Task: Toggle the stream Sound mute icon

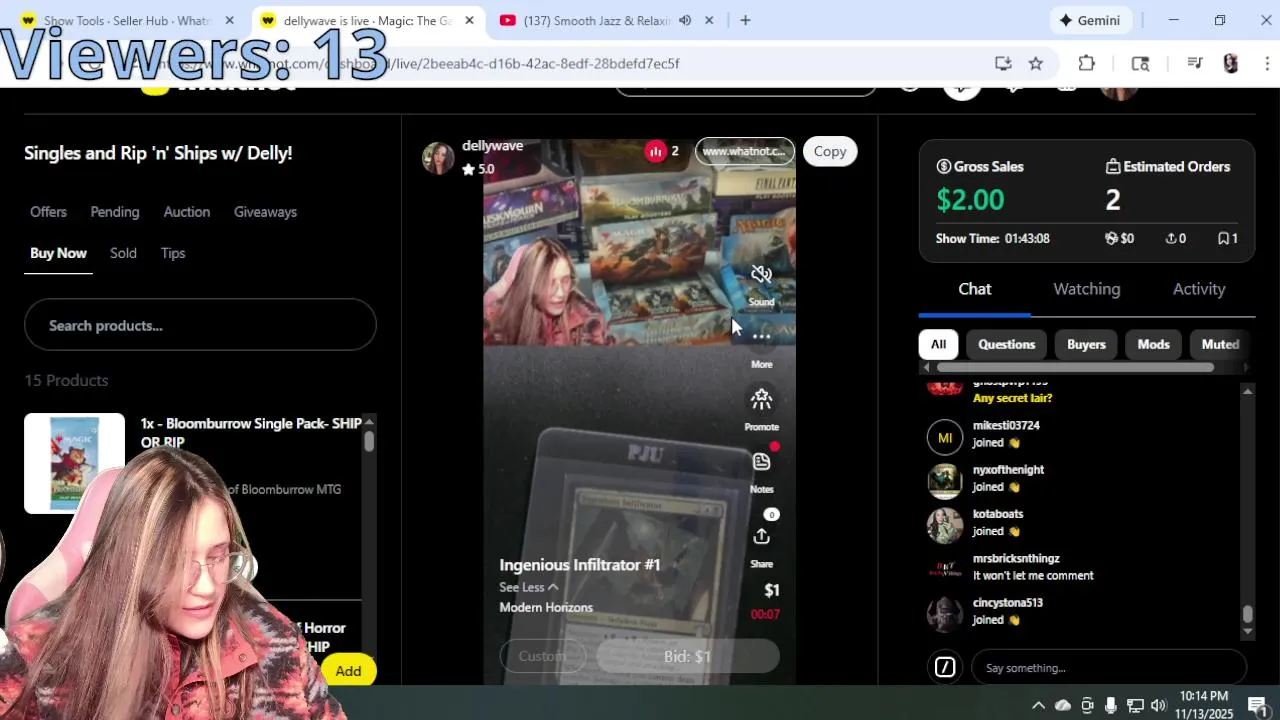Action: pyautogui.click(x=761, y=274)
